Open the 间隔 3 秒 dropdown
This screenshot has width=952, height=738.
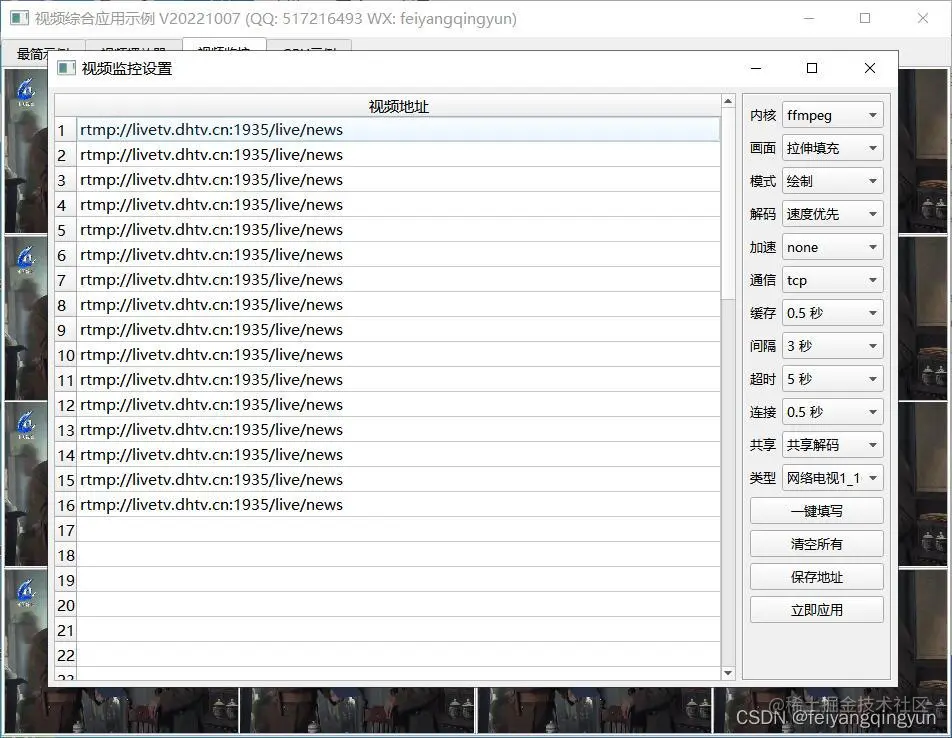(832, 346)
